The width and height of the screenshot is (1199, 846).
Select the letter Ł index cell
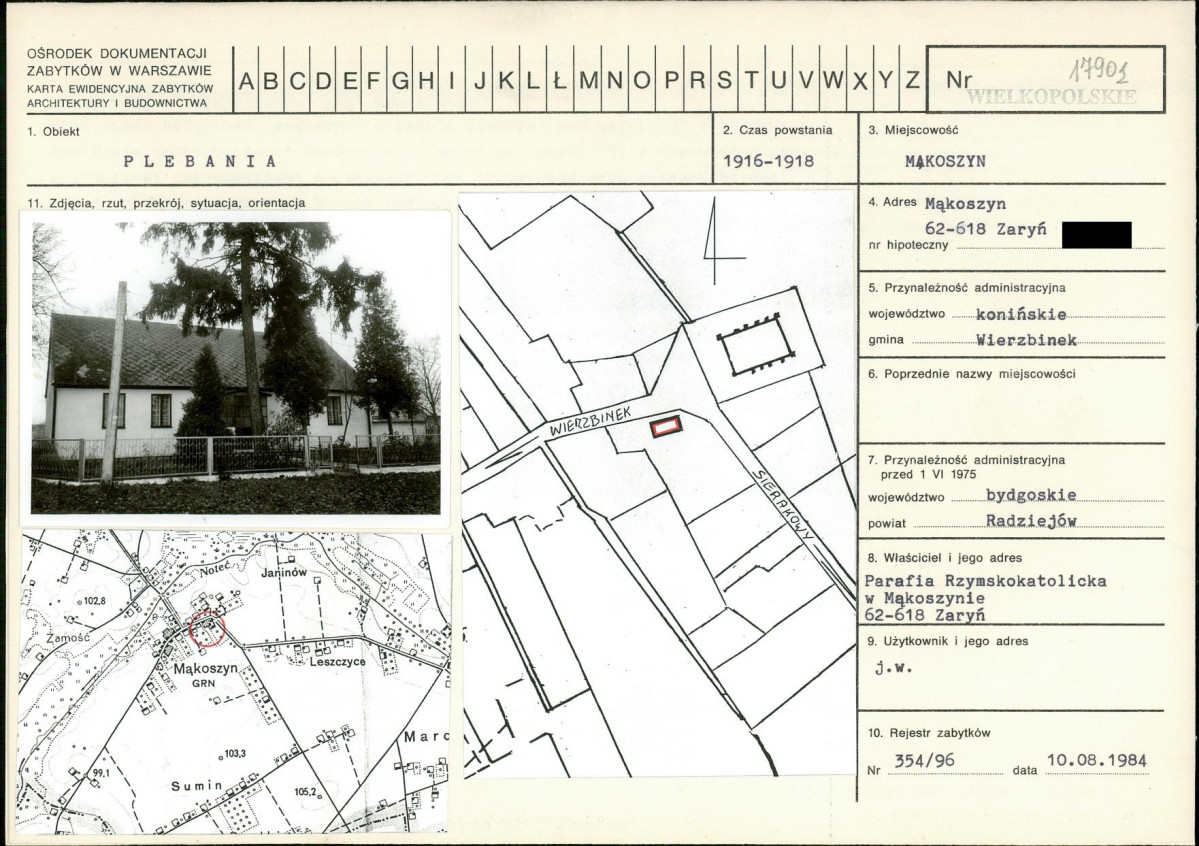coord(560,80)
